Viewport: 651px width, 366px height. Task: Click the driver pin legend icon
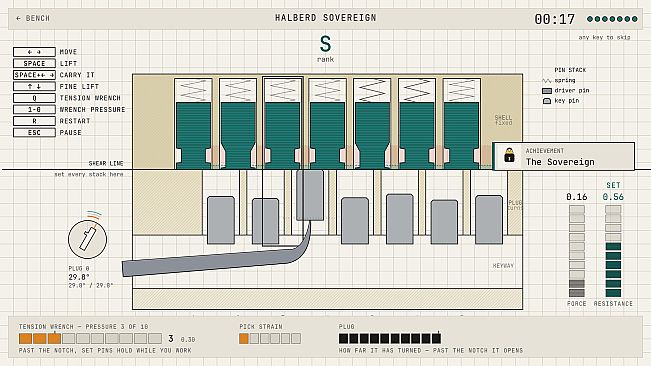coord(547,90)
